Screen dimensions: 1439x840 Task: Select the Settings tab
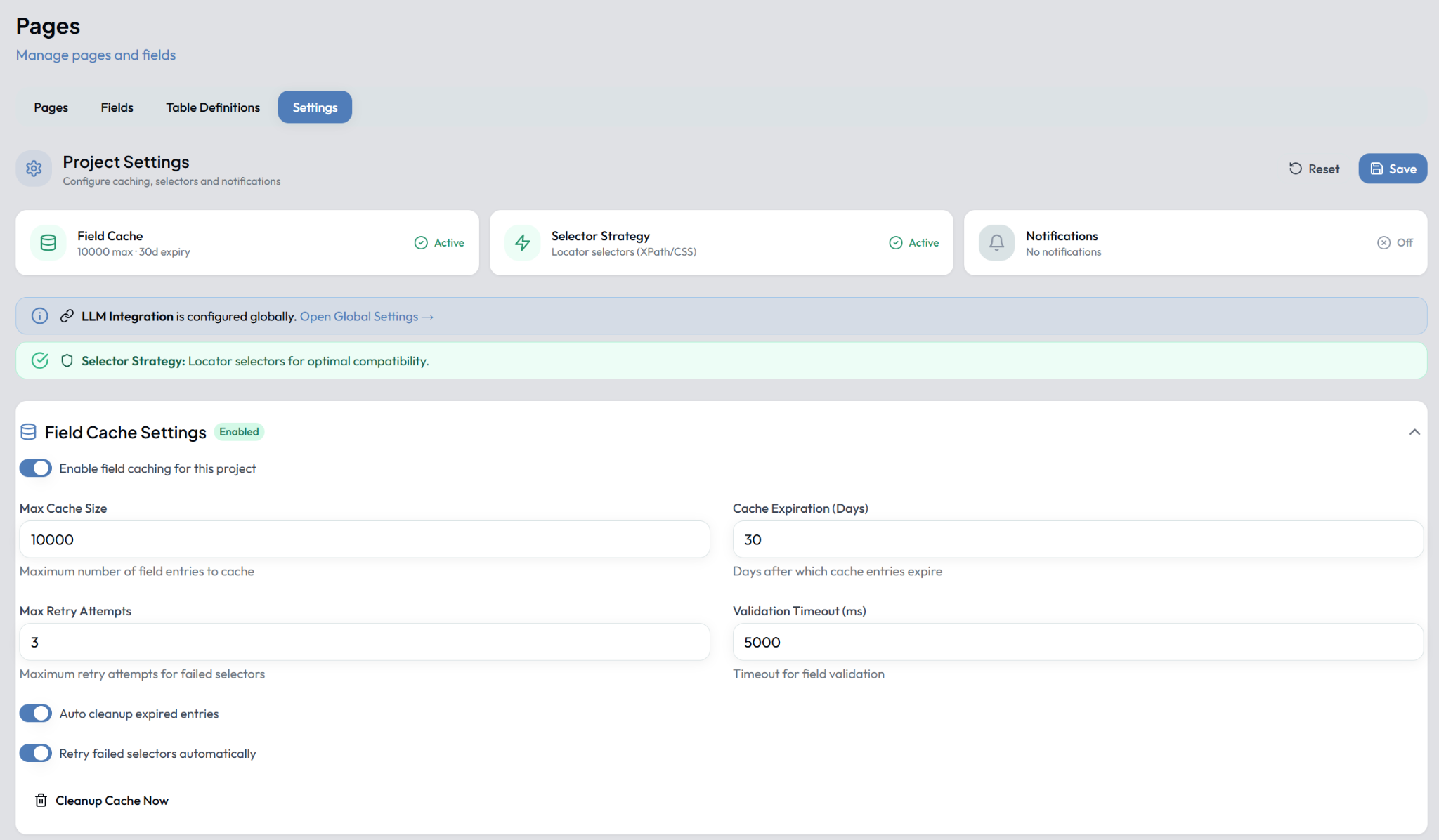click(x=315, y=107)
